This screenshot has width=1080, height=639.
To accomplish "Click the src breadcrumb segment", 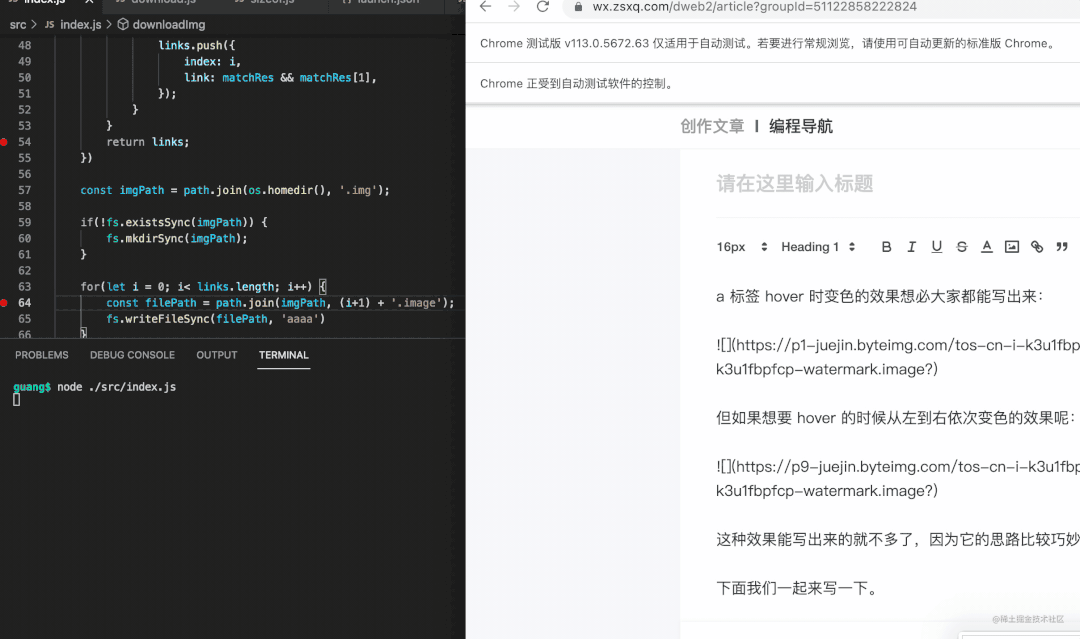I will (x=18, y=25).
